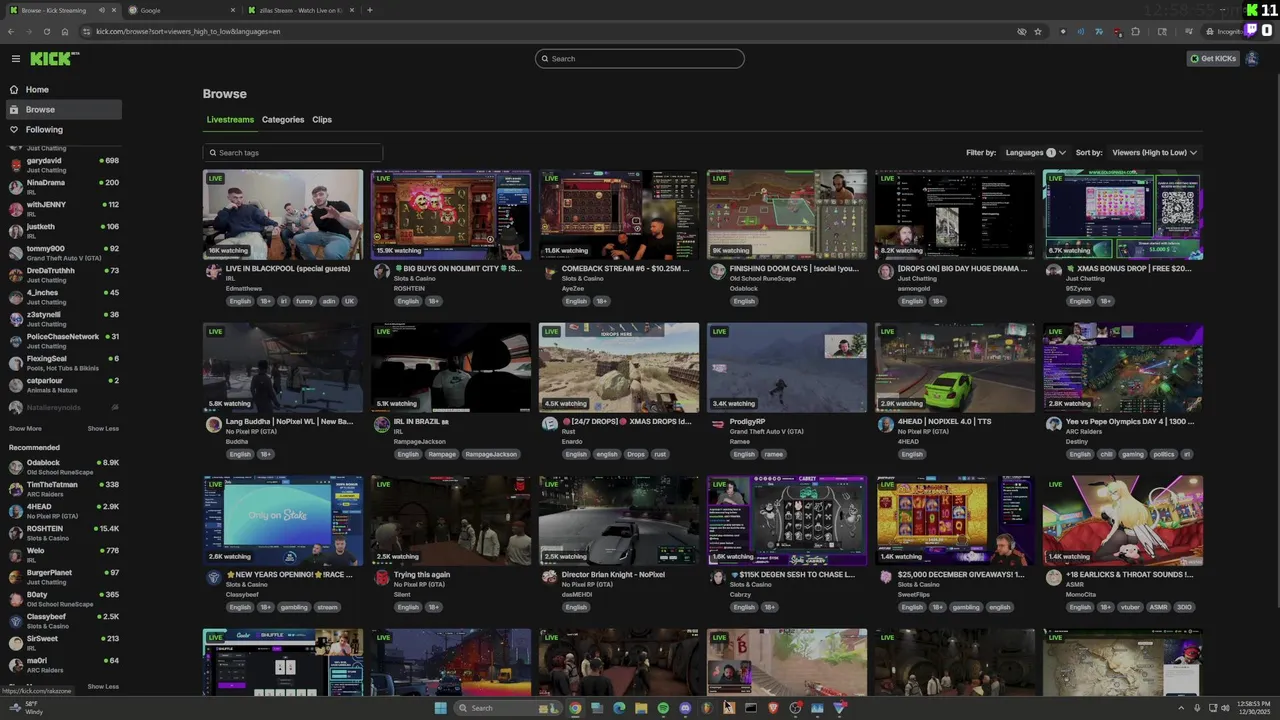Open IRL IN BRAZIL stream thumbnail
The height and width of the screenshot is (720, 1280).
click(451, 368)
